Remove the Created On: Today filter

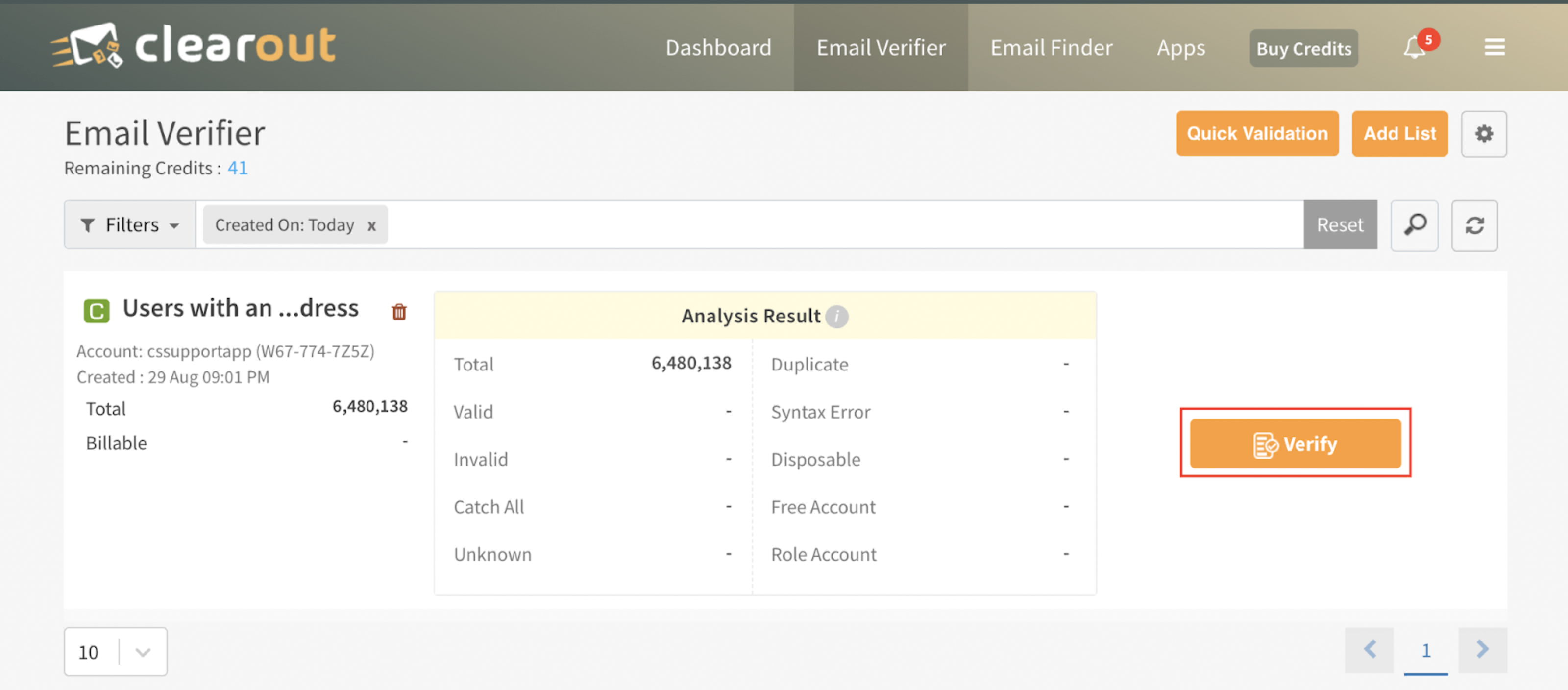(371, 226)
